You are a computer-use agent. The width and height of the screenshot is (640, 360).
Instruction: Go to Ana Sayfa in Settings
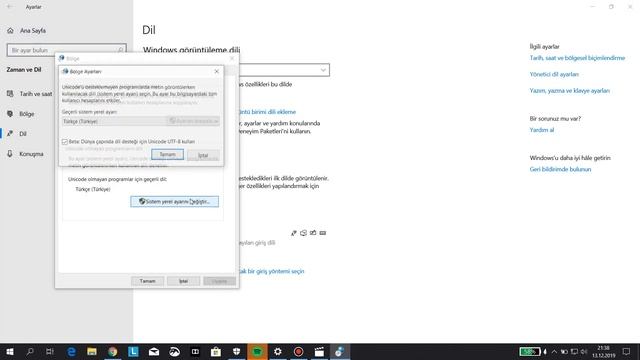pos(33,31)
